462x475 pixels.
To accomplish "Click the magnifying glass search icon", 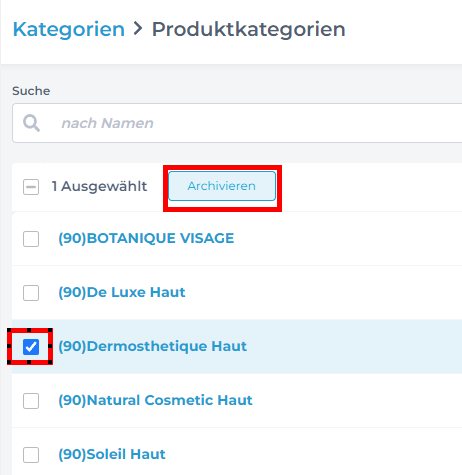I will (31, 123).
